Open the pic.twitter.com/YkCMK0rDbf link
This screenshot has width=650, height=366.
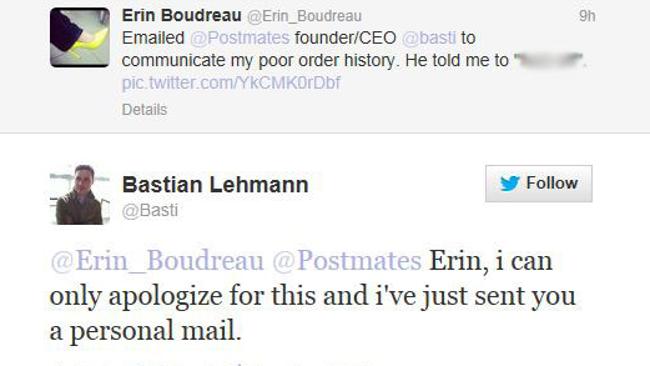(231, 82)
